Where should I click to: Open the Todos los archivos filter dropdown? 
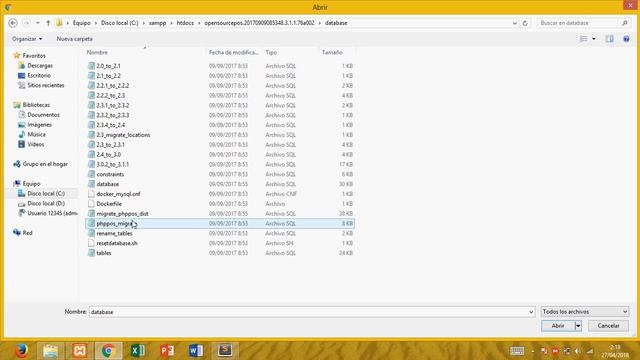point(584,312)
